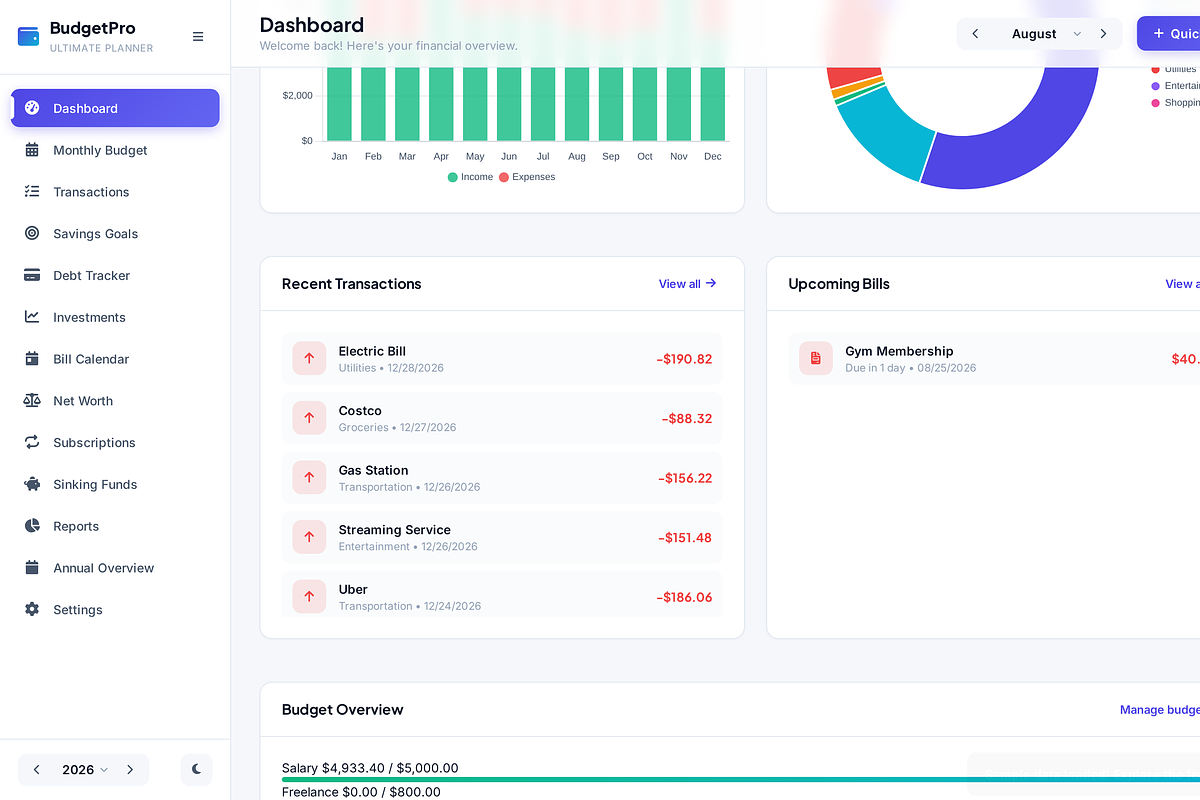
Task: Click the Subscriptions repeat-arrows icon
Action: tap(32, 443)
